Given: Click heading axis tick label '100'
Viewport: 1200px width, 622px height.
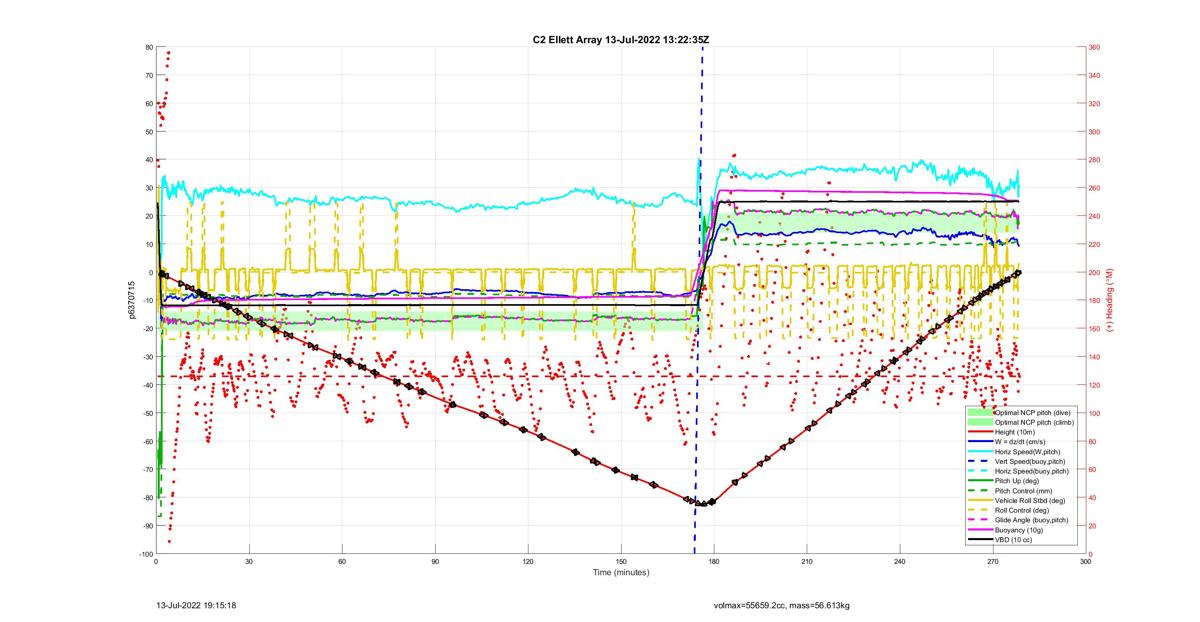Looking at the screenshot, I should pyautogui.click(x=1095, y=413).
